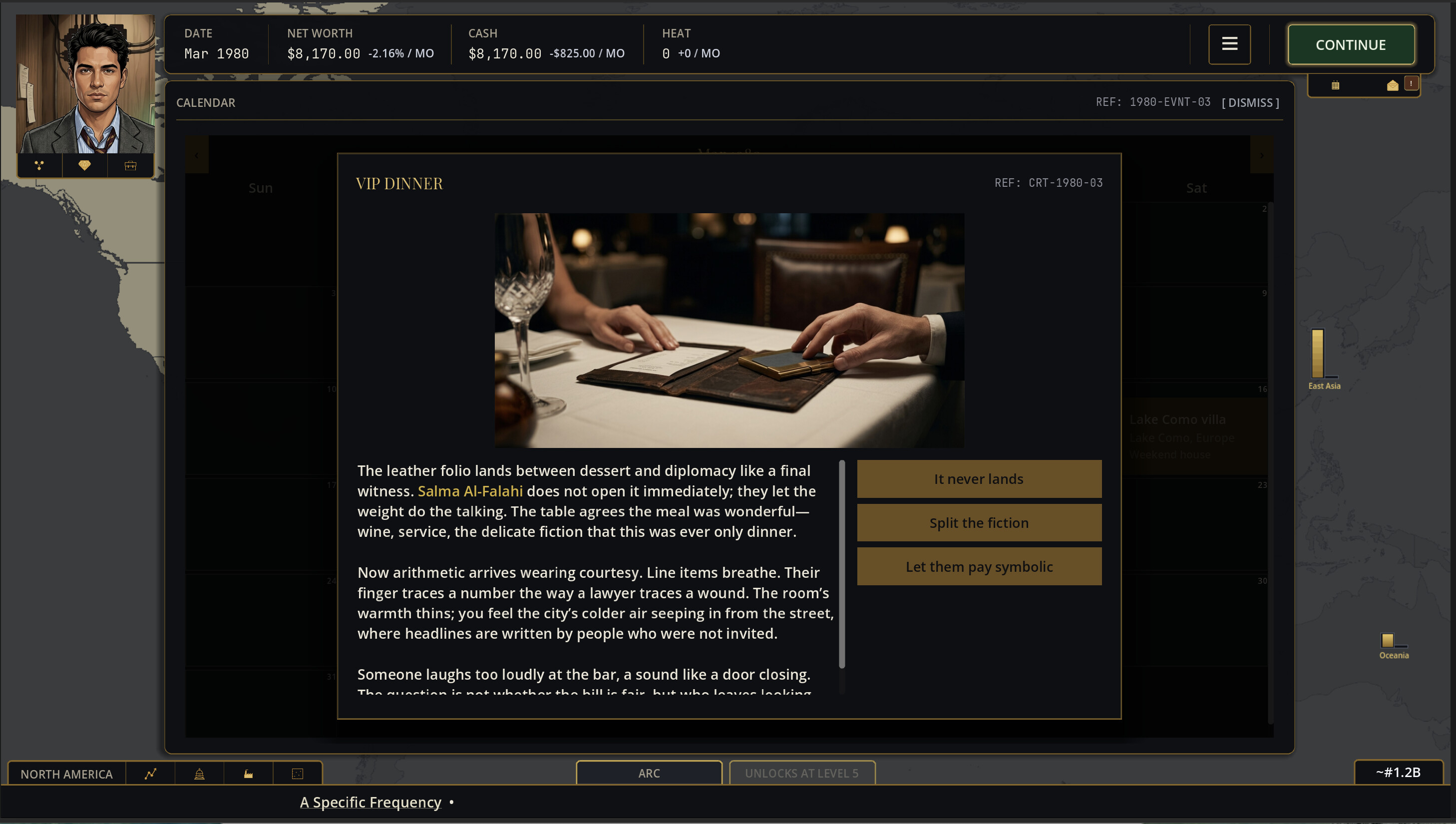Open the briefcase icon under portrait
The height and width of the screenshot is (824, 1456).
click(131, 165)
